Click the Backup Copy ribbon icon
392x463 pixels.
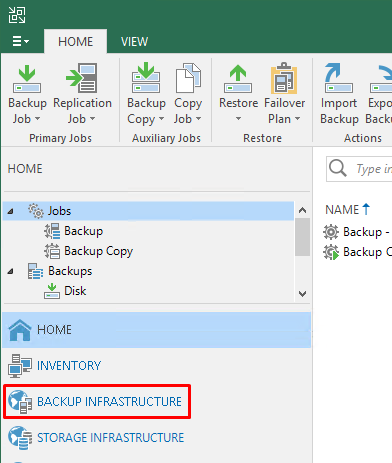(146, 77)
